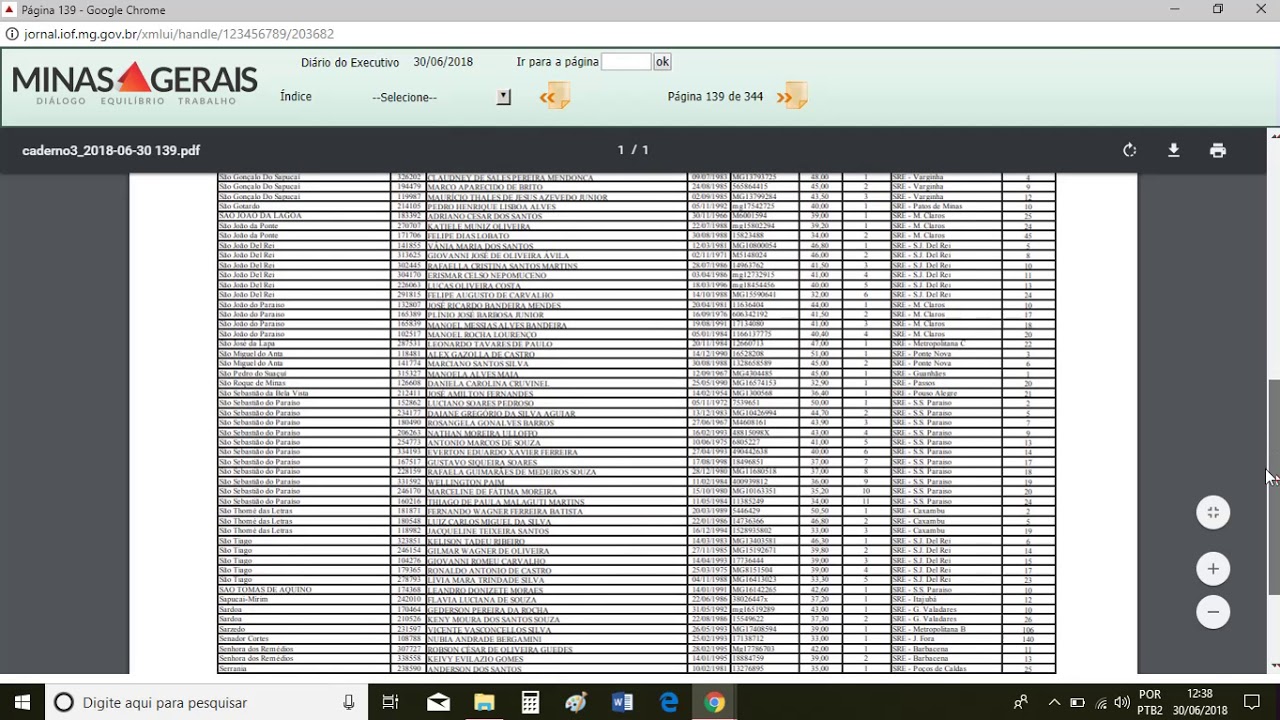Click the Minas Gerais logo
1280x720 pixels.
click(x=135, y=83)
